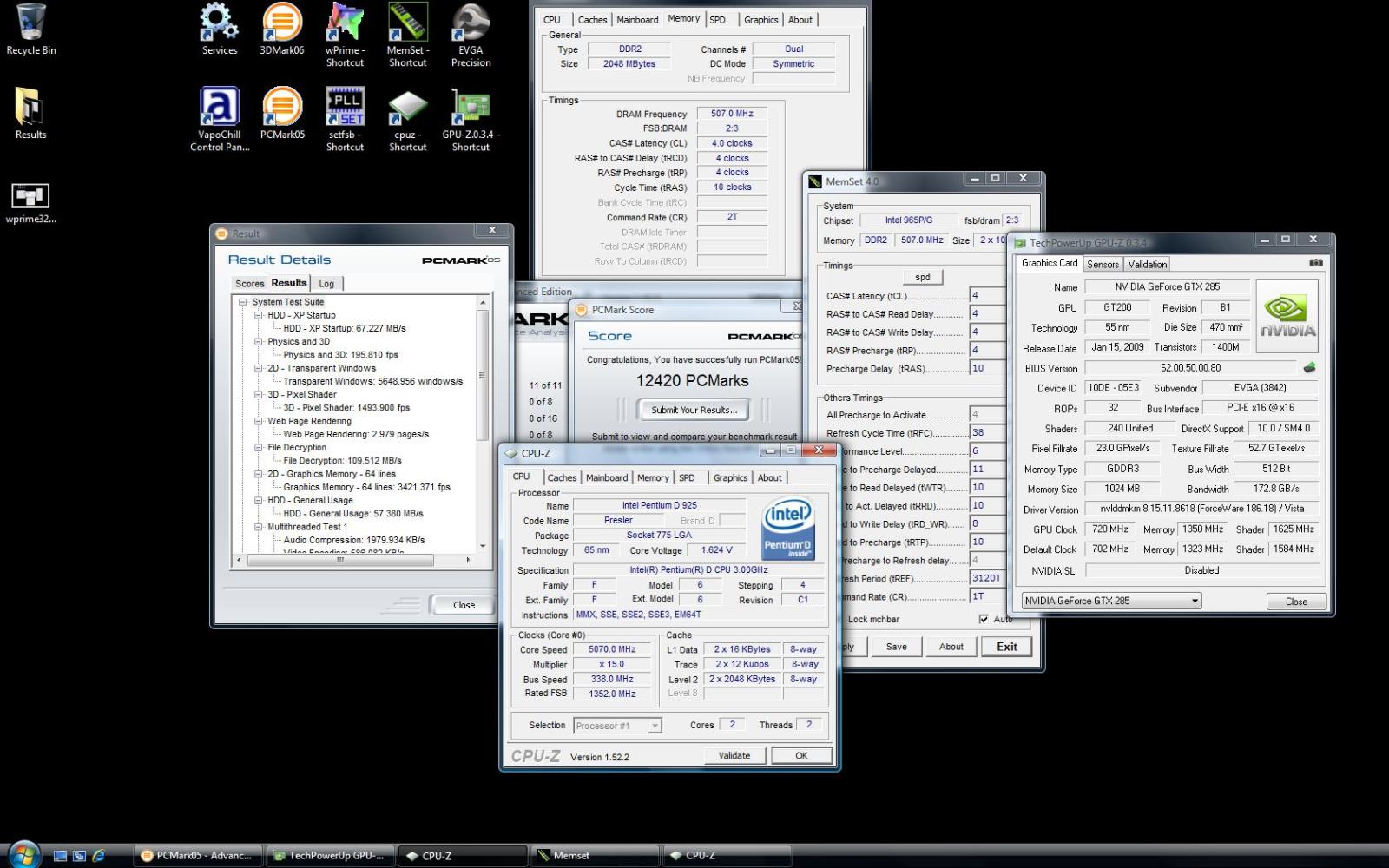Launch Internet Explorer from quick launch
The width and height of the screenshot is (1389, 868).
tap(98, 855)
